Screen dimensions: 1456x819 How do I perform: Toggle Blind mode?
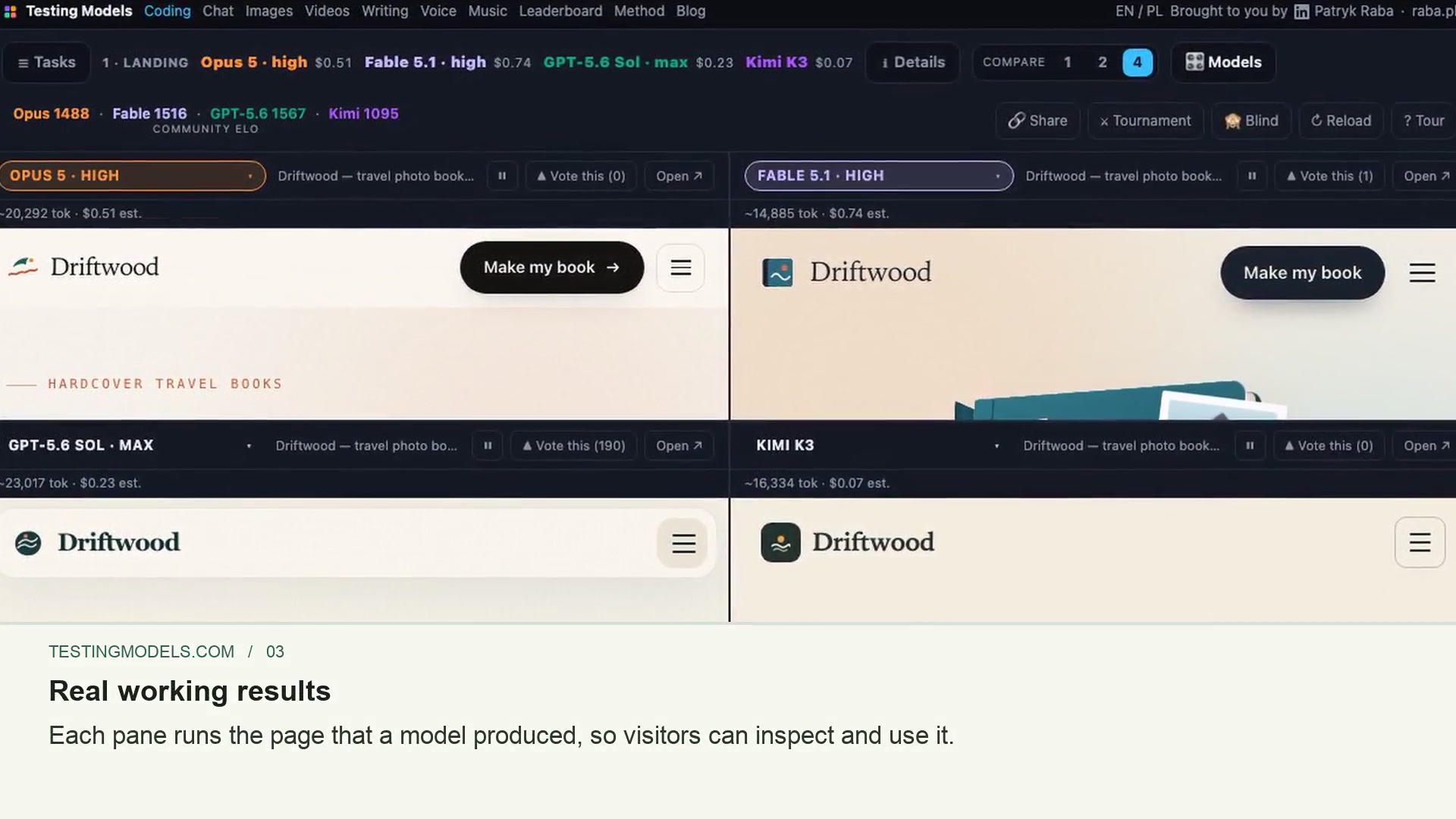(1251, 121)
